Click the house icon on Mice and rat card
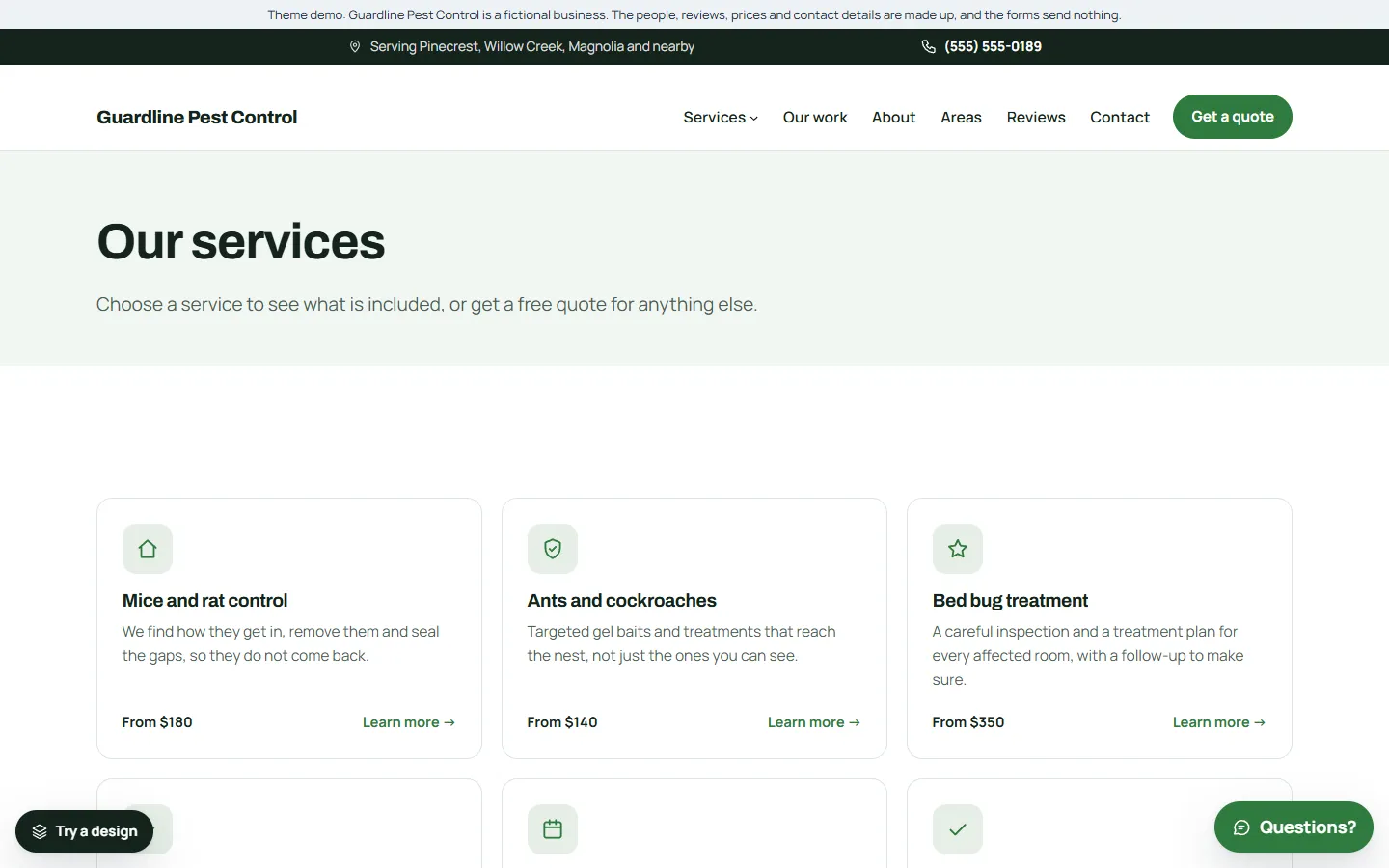 (x=148, y=549)
